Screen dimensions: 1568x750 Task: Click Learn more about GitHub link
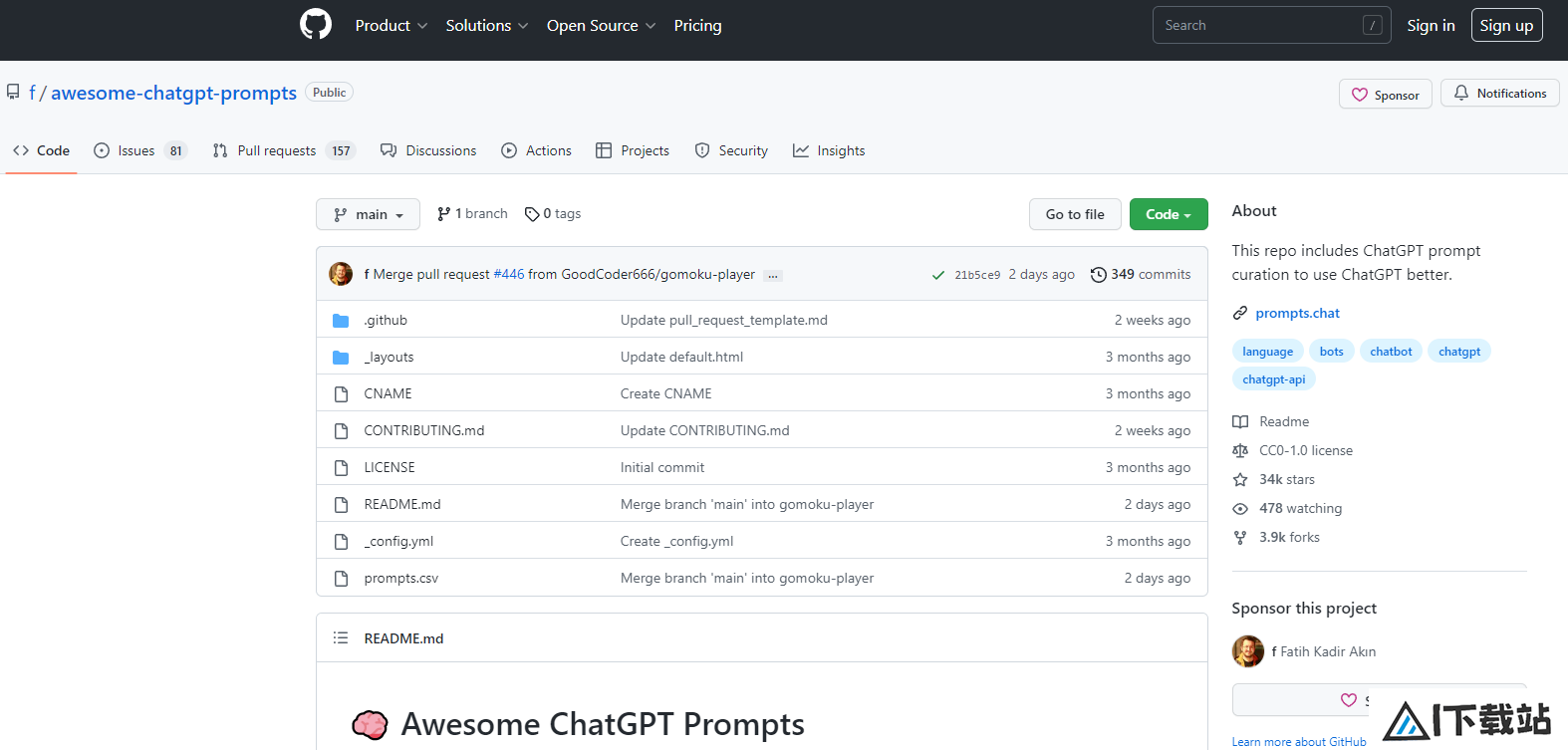pos(1299,742)
